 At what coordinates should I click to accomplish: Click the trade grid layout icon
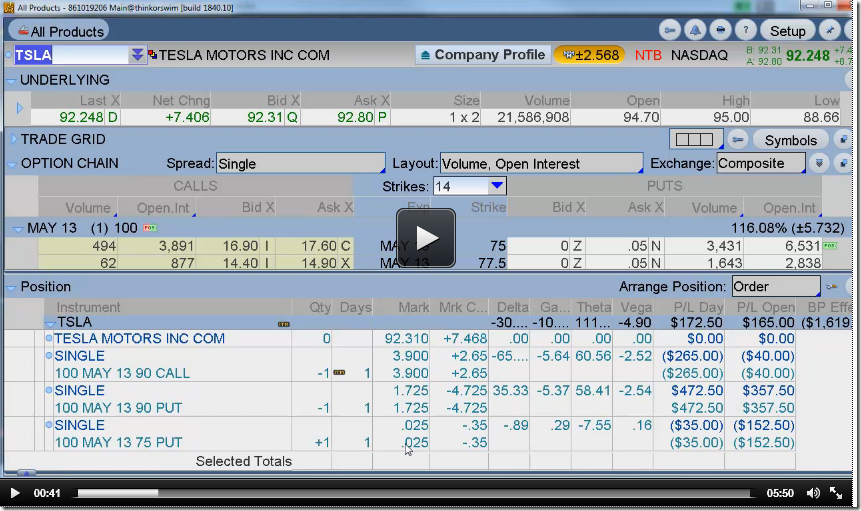click(694, 139)
